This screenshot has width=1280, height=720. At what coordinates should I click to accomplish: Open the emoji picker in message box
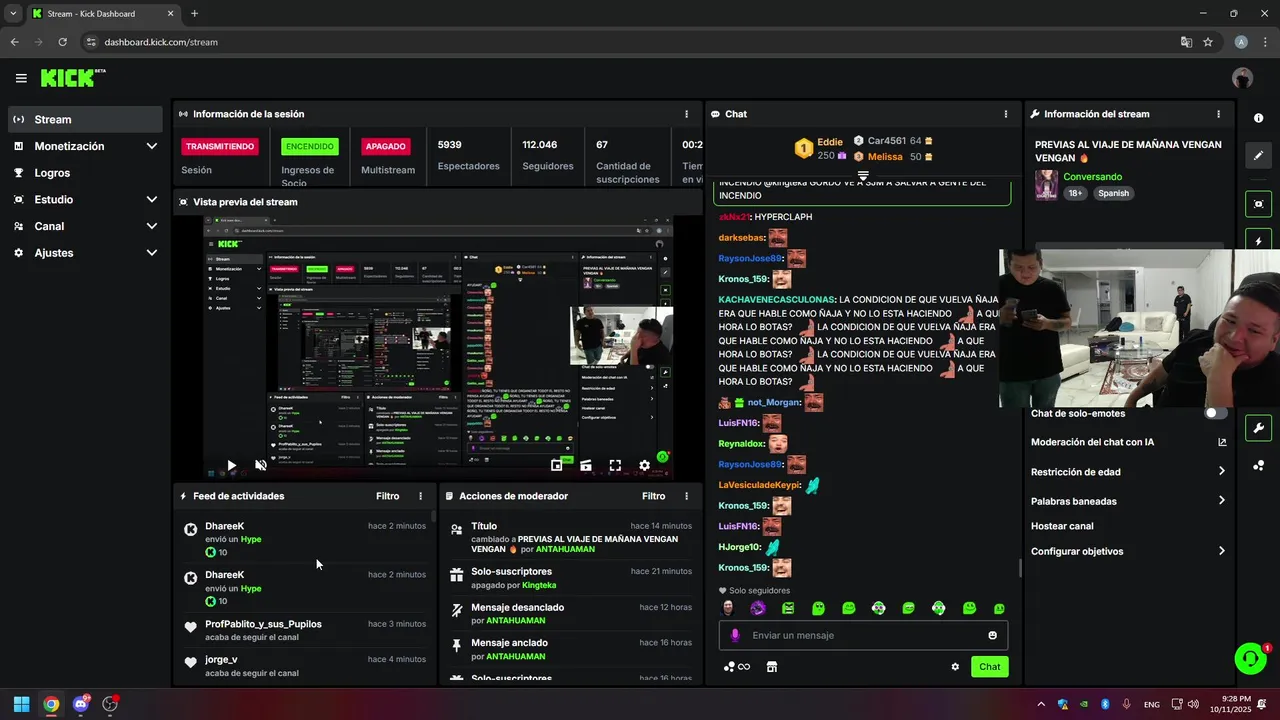[993, 635]
